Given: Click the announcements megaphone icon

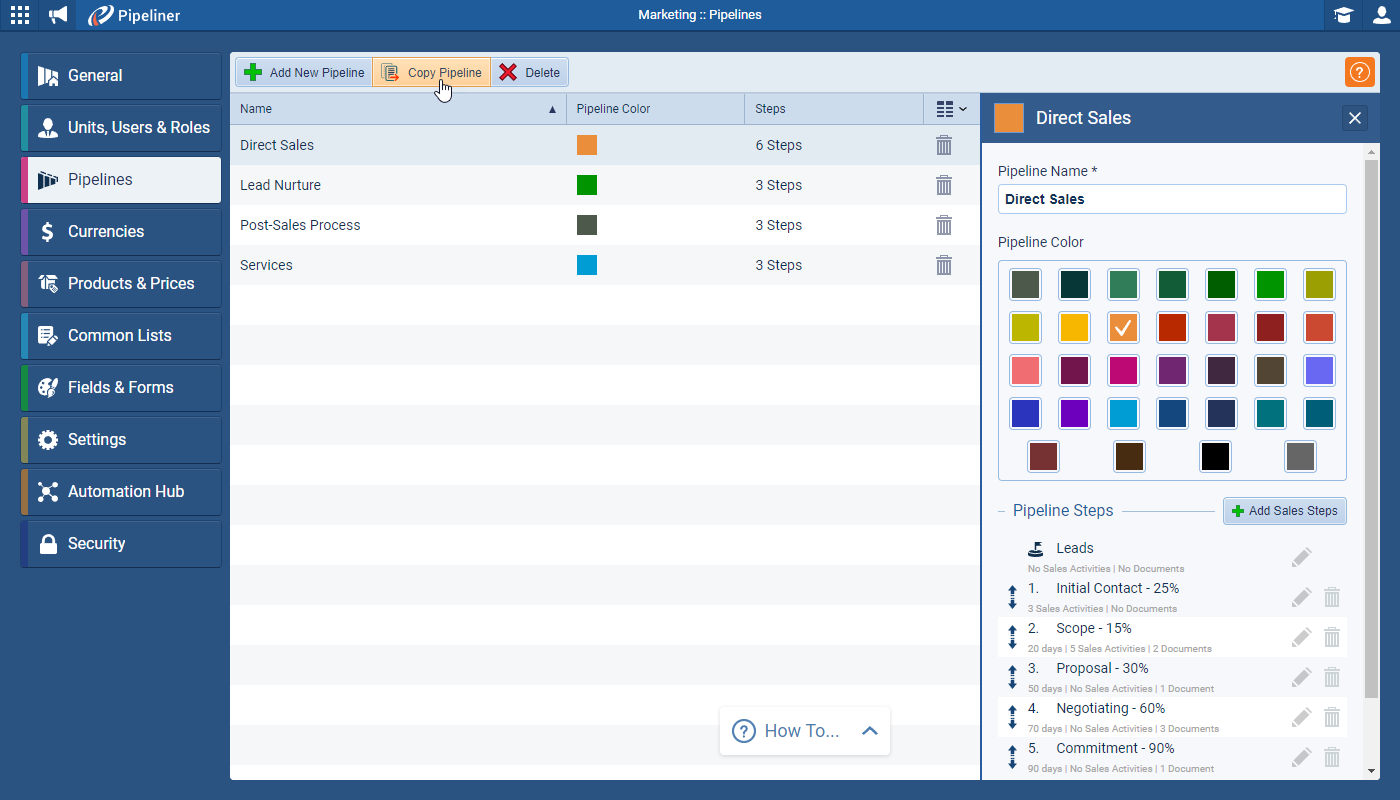Looking at the screenshot, I should (x=57, y=15).
